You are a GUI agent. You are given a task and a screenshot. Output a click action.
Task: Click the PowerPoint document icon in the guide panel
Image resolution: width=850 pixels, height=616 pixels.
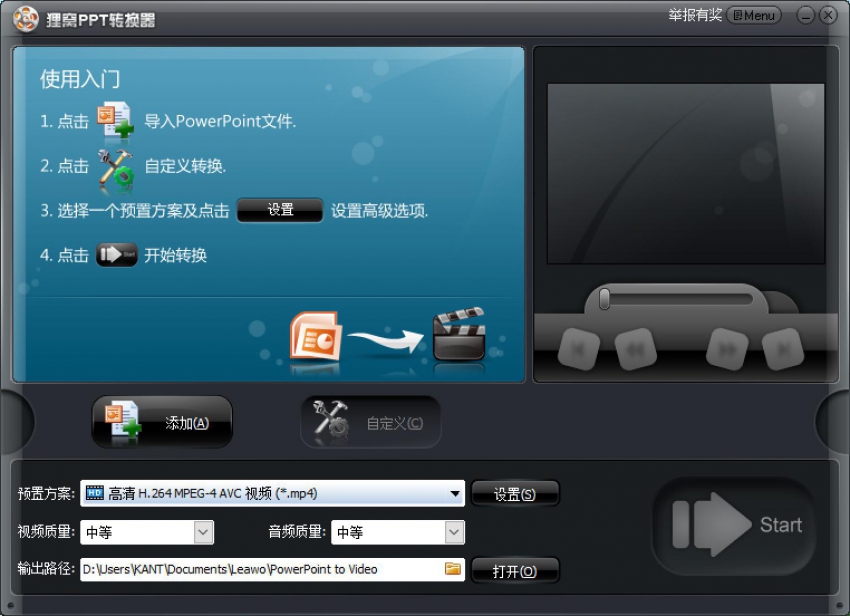(x=315, y=338)
